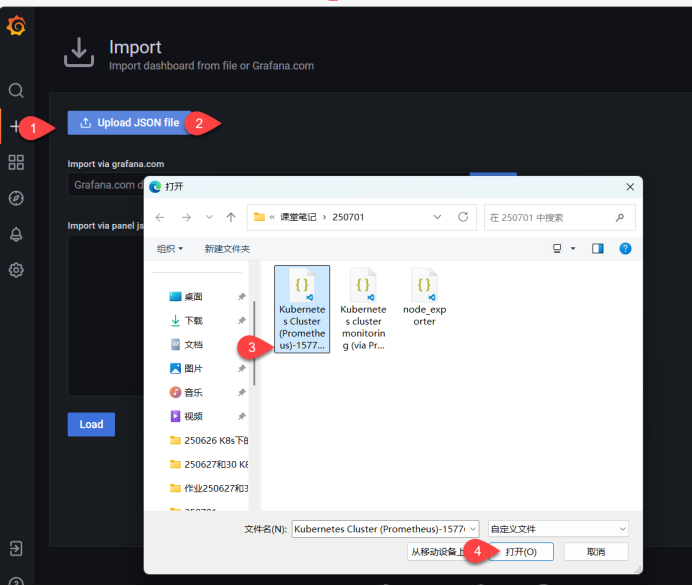Click the Upload JSON file button

(129, 123)
